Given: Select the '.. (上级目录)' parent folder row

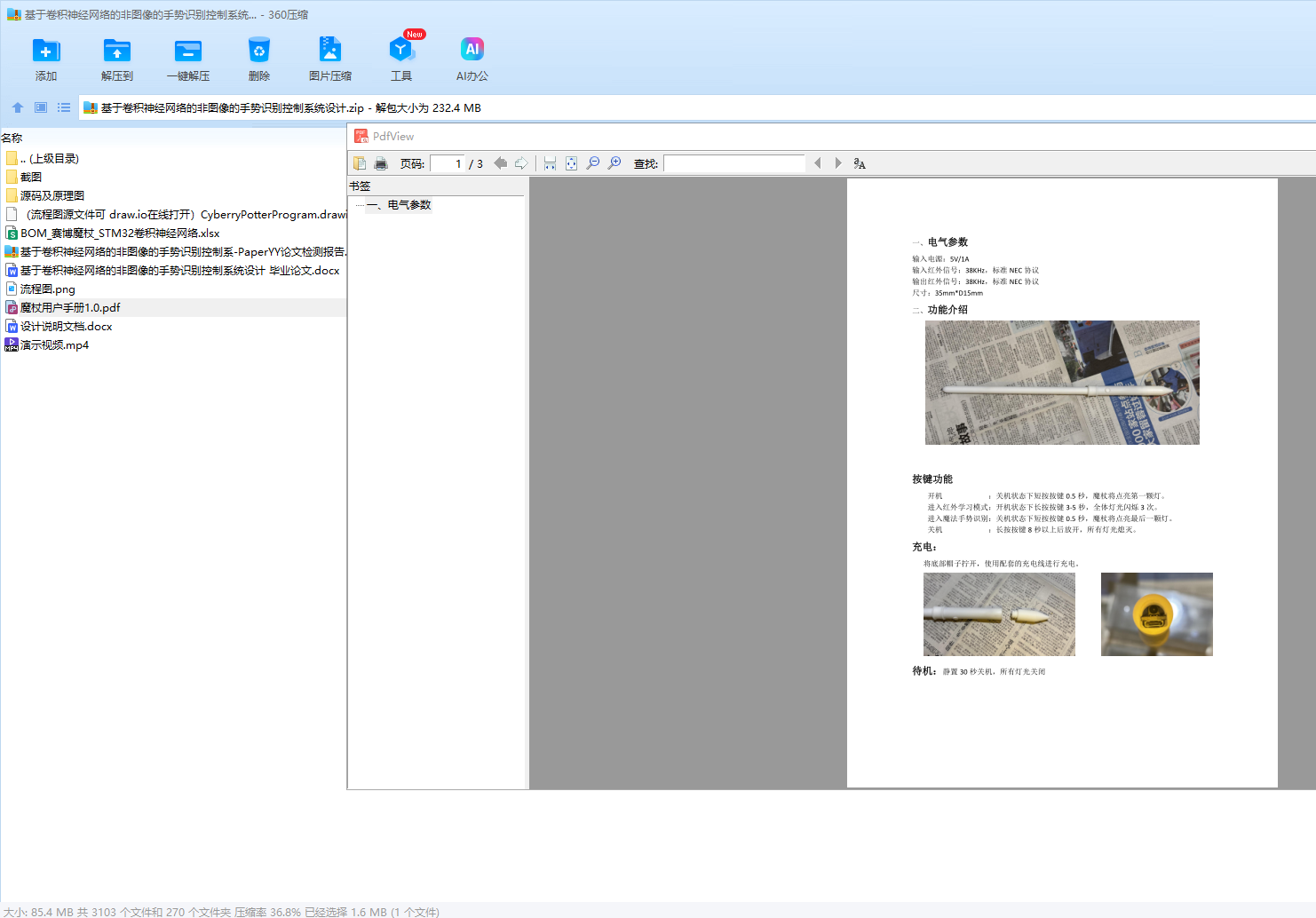Looking at the screenshot, I should (173, 159).
